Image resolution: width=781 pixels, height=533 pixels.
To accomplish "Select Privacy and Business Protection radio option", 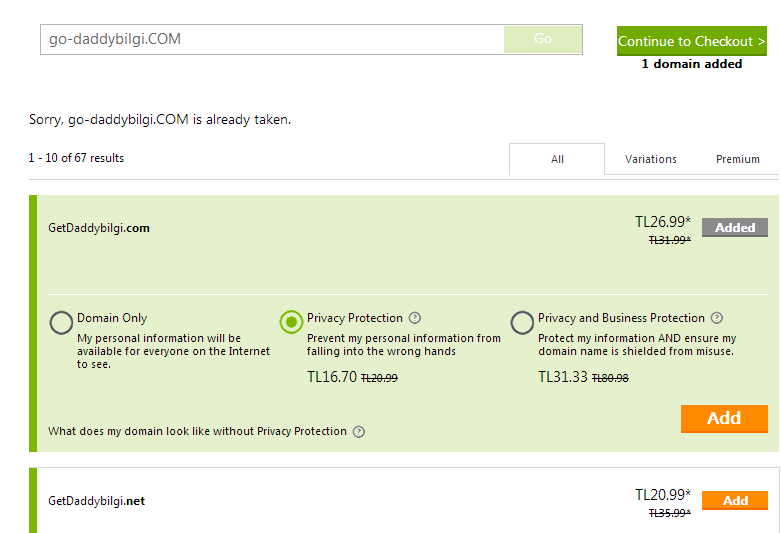I will coord(522,322).
